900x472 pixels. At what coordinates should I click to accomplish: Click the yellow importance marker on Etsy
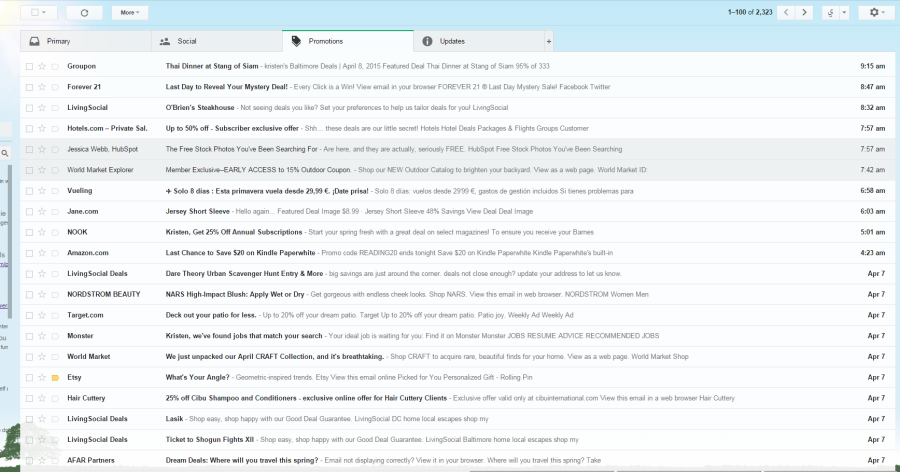click(x=55, y=377)
